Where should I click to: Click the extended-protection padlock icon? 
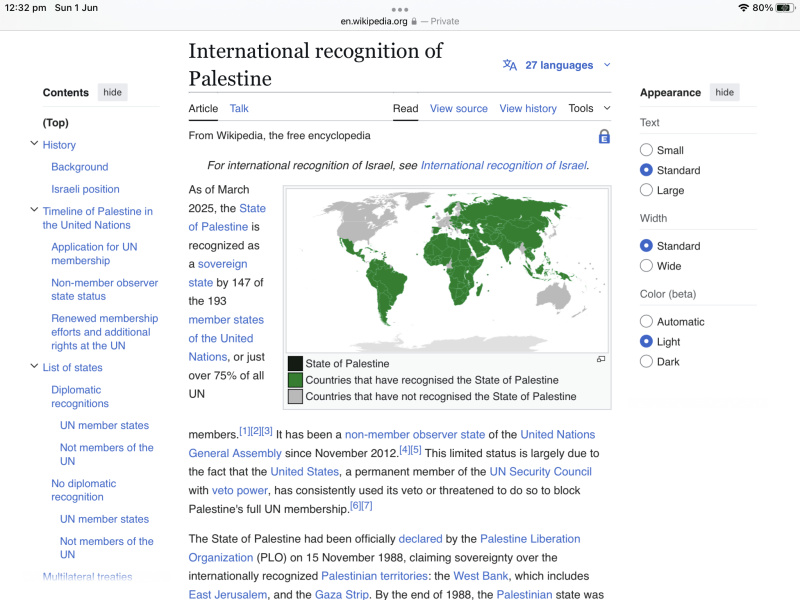coord(604,136)
